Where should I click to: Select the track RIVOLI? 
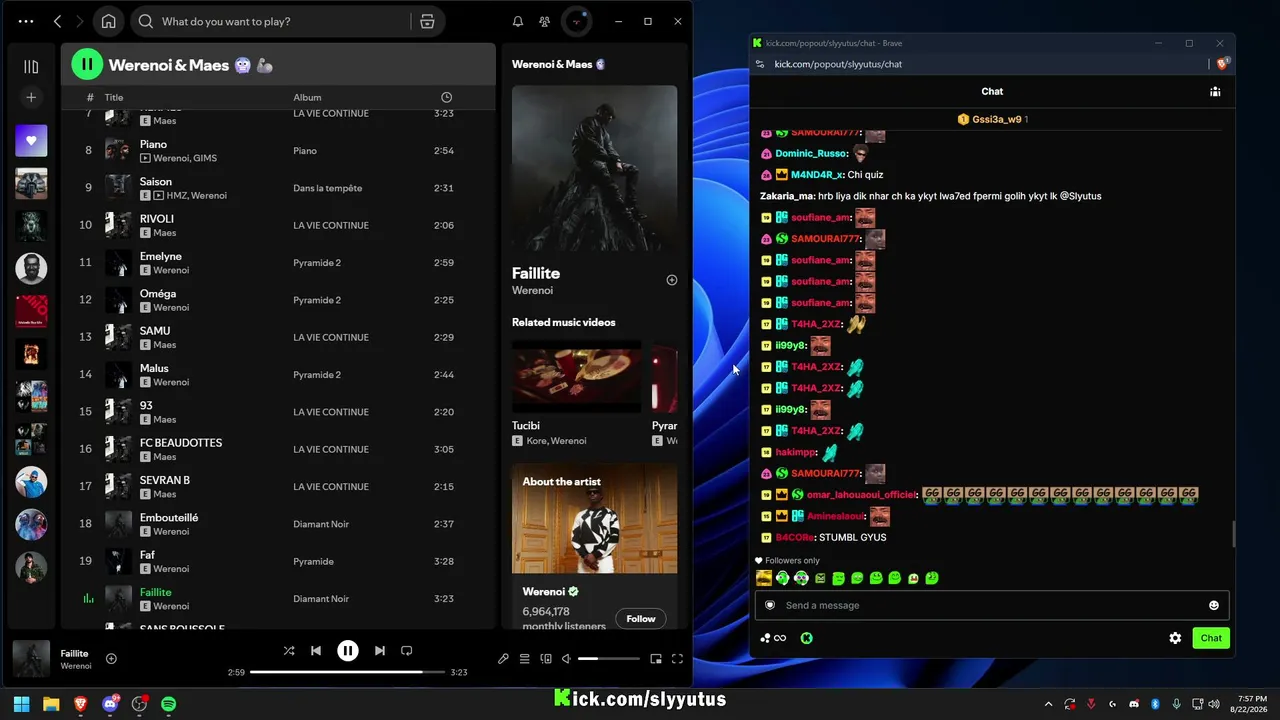[x=278, y=226]
